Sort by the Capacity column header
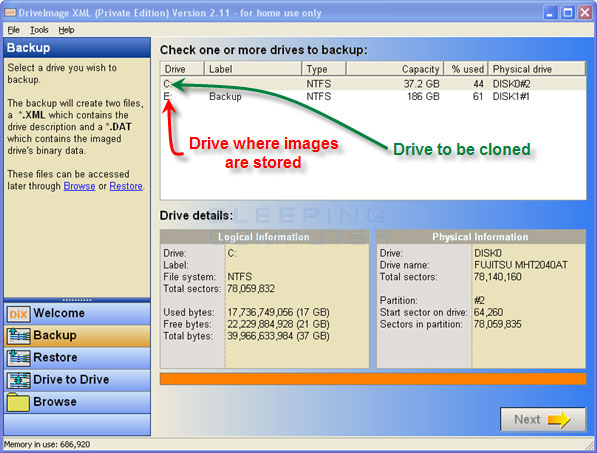Screen dimensions: 597x453 tap(395, 69)
